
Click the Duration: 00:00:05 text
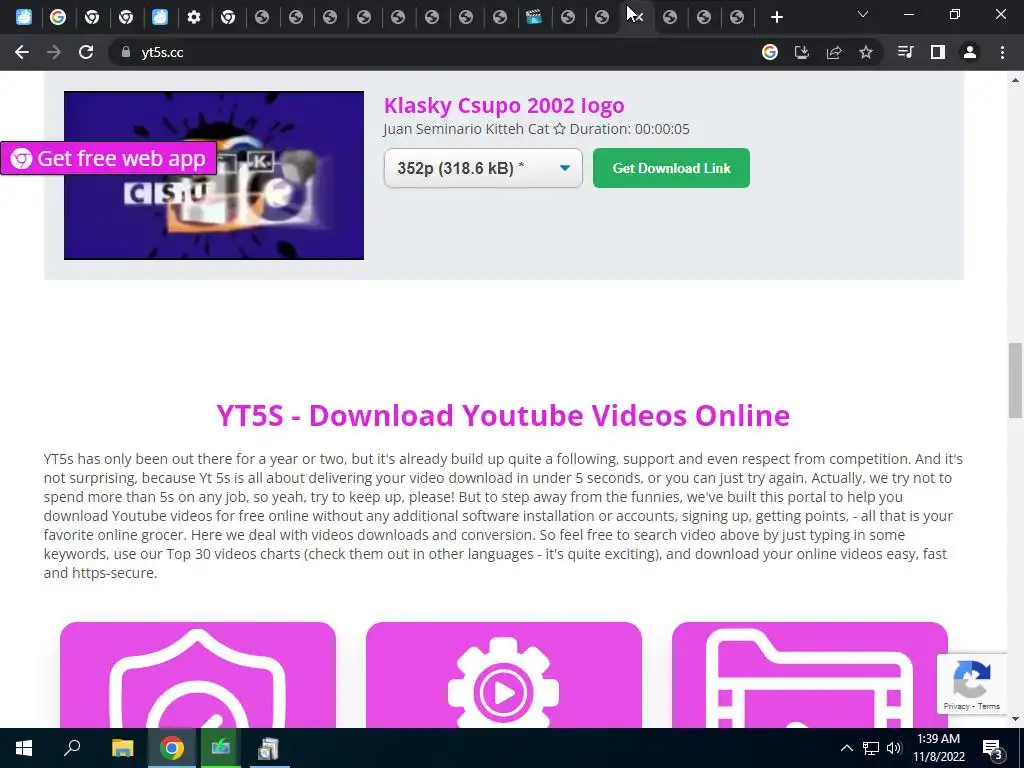click(630, 129)
